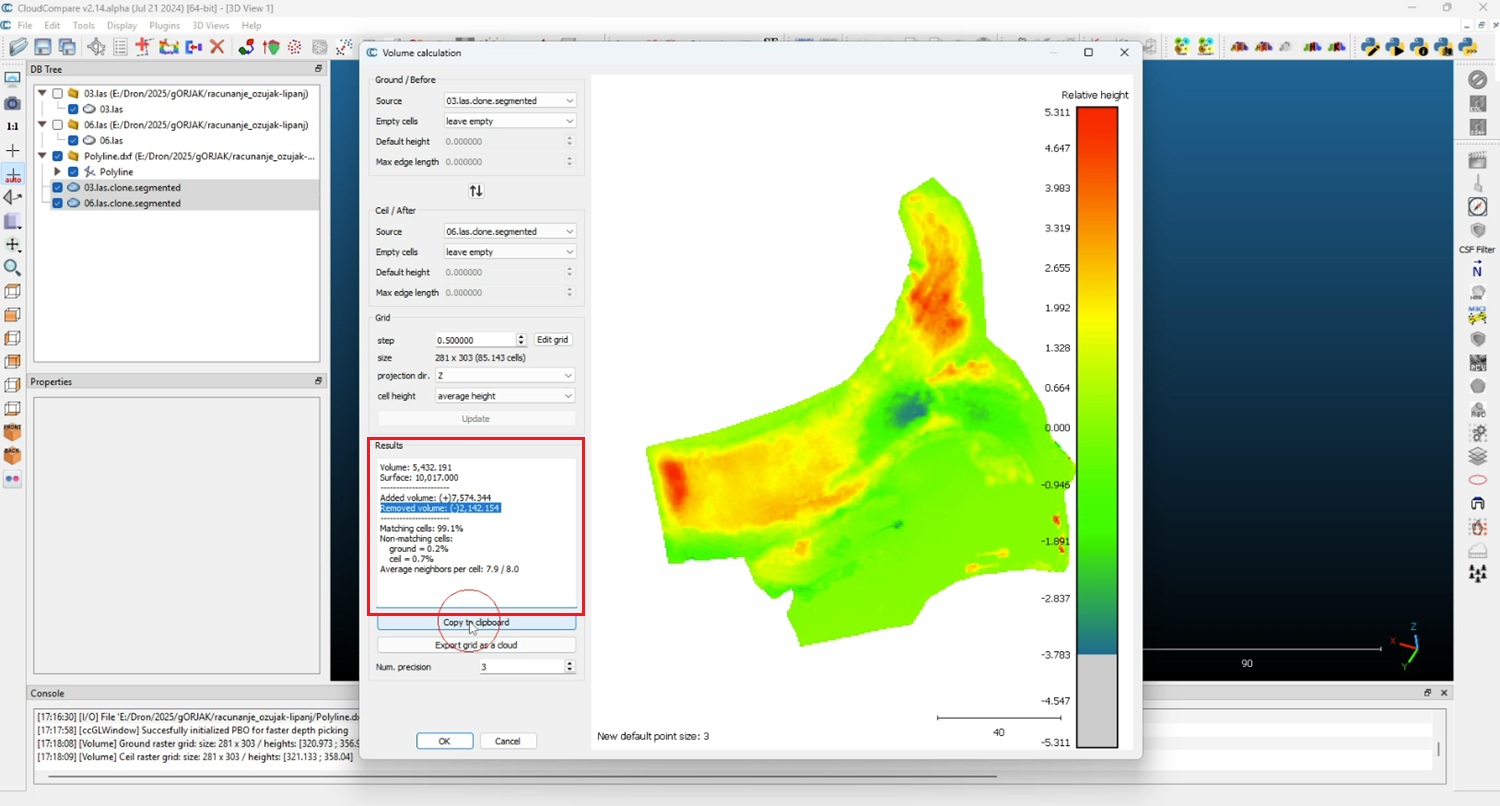Image resolution: width=1500 pixels, height=806 pixels.
Task: Click the red X delete icon
Action: point(216,47)
